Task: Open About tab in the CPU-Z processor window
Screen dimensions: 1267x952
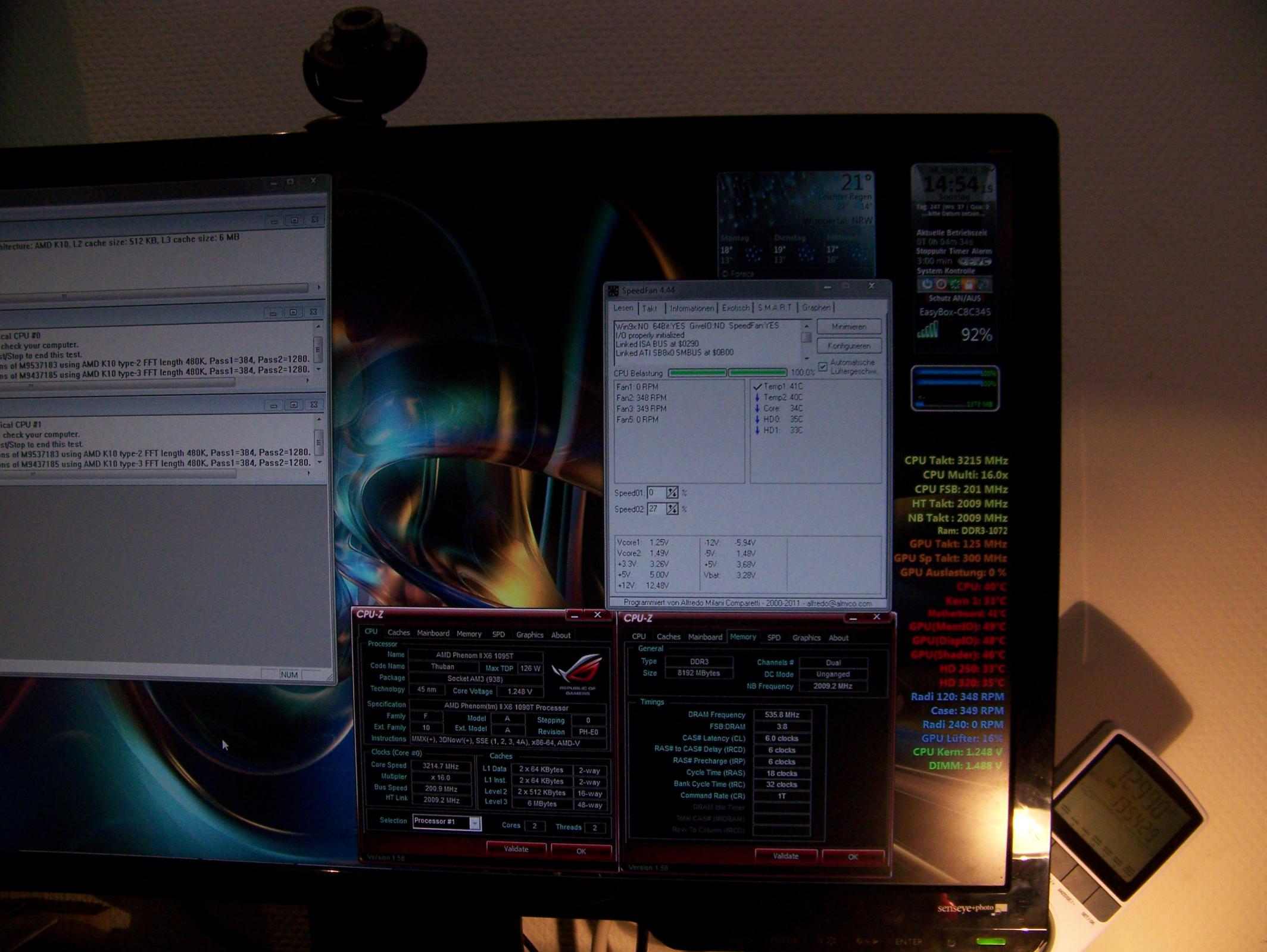Action: (560, 635)
